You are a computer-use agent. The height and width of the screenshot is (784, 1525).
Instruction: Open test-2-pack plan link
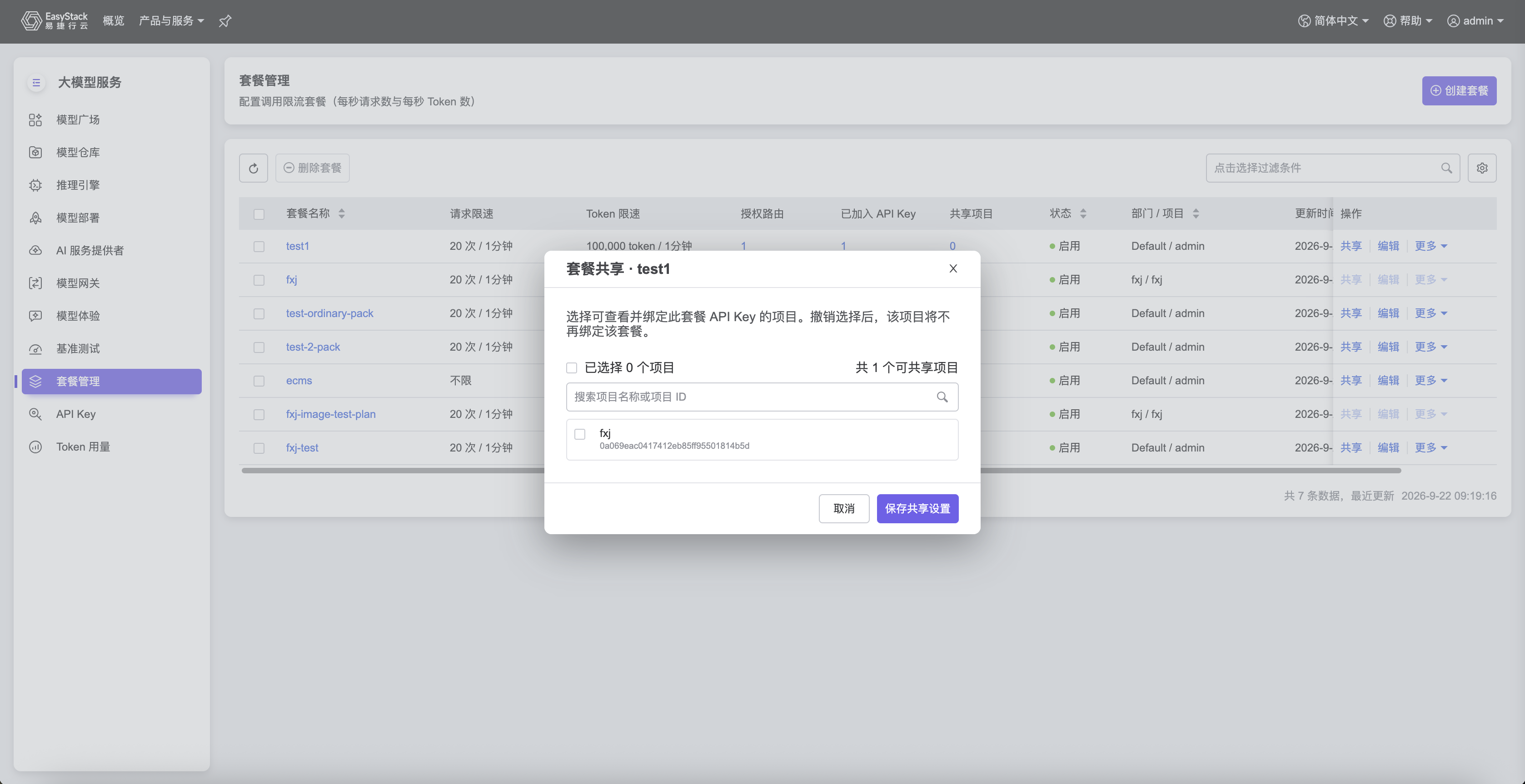click(313, 347)
